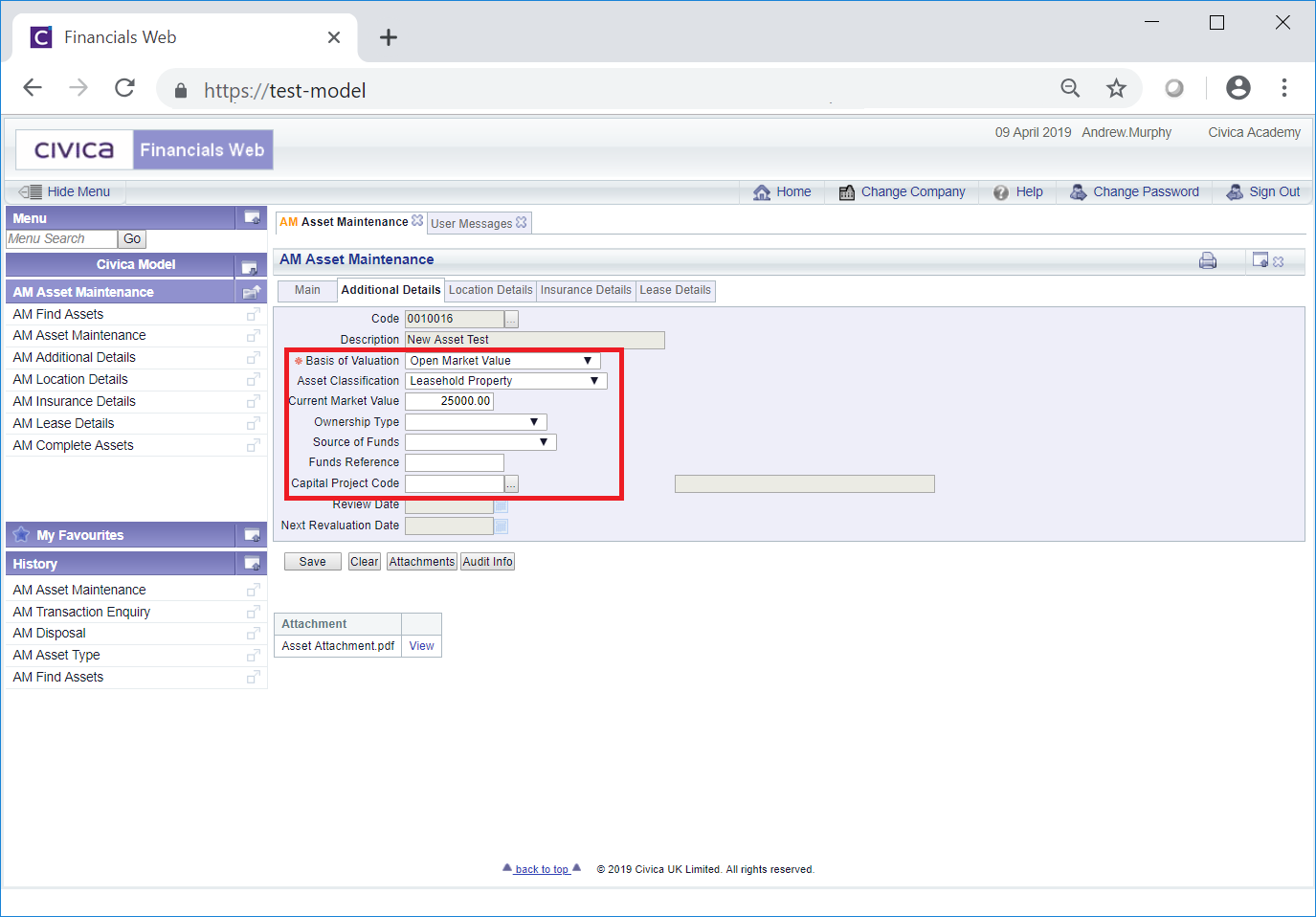Viewport: 1316px width, 917px height.
Task: Click Audit Info button
Action: (x=487, y=562)
